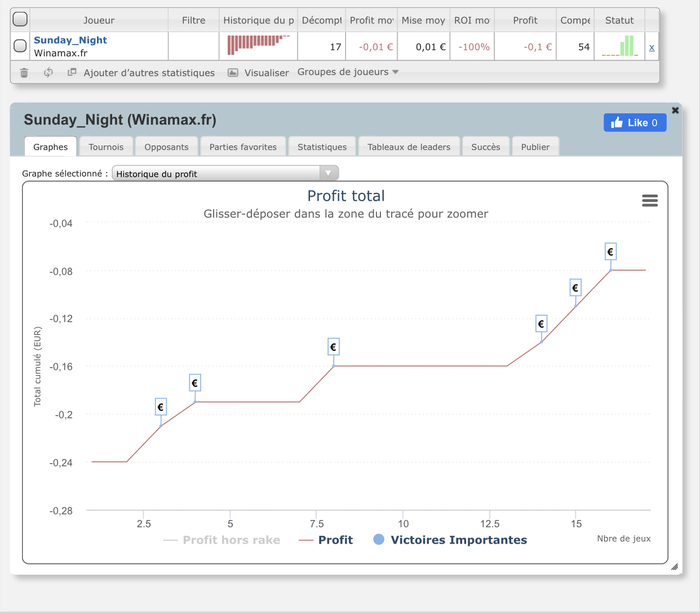The image size is (700, 613).
Task: Select the Statistiques tab
Action: (322, 147)
